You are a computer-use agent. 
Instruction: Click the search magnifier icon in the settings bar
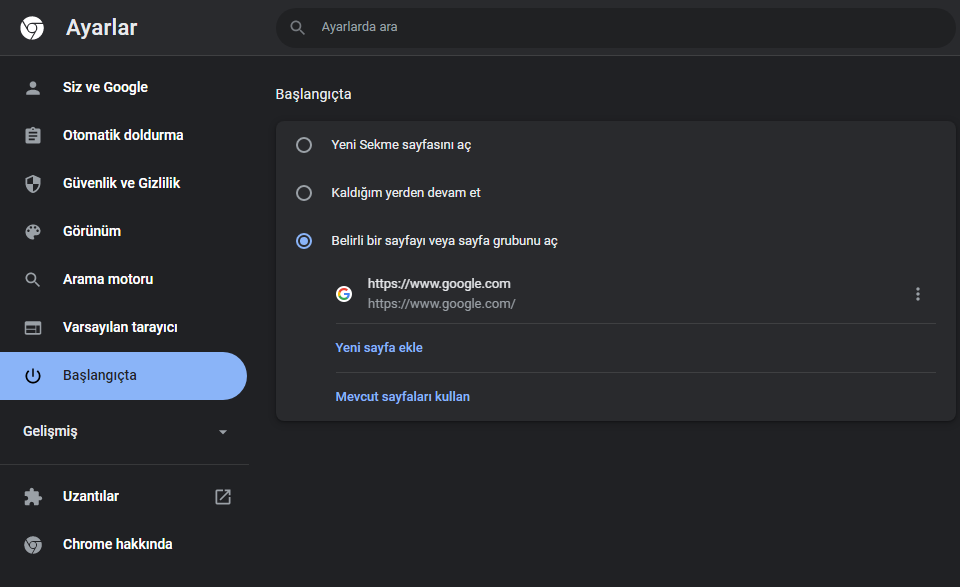297,28
